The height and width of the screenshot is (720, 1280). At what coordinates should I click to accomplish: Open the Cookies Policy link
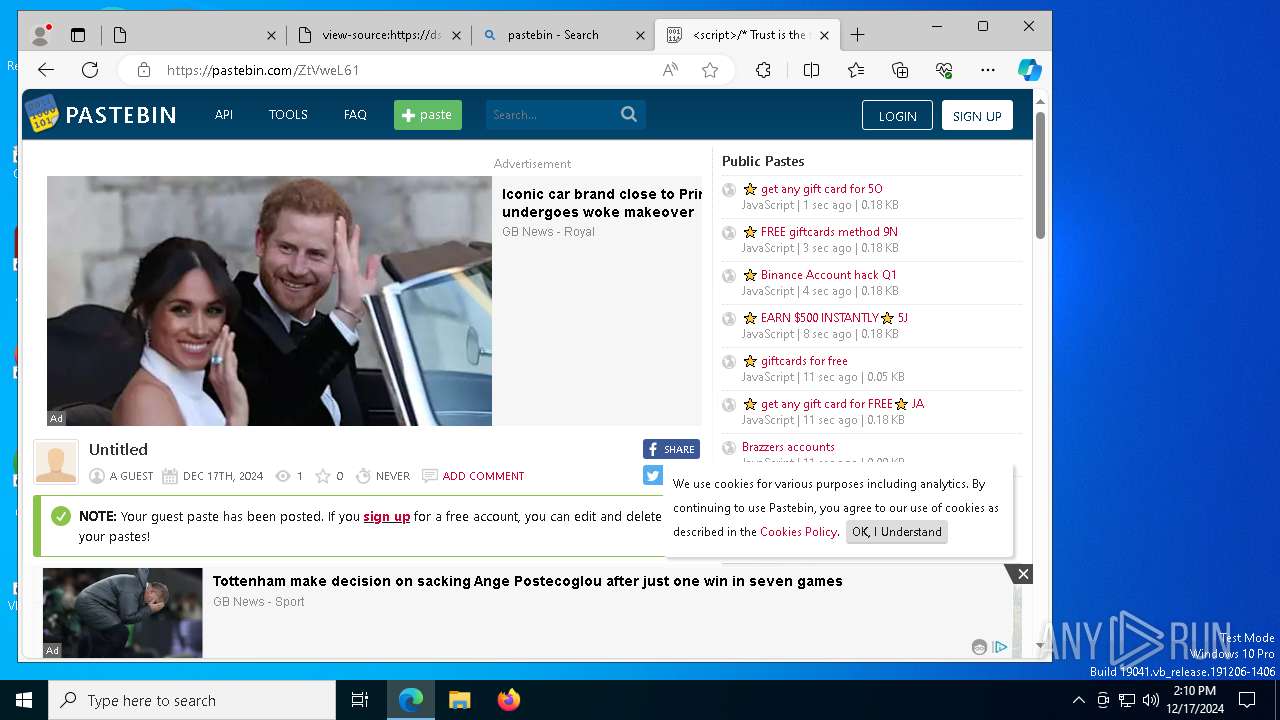click(x=798, y=532)
